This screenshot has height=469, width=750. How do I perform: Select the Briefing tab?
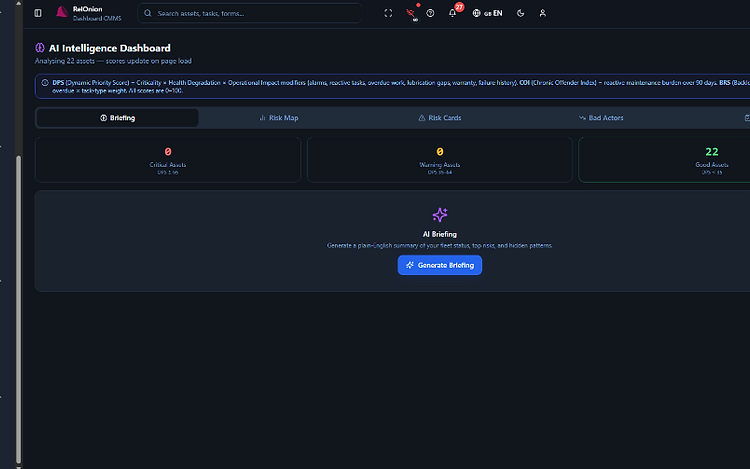click(117, 118)
